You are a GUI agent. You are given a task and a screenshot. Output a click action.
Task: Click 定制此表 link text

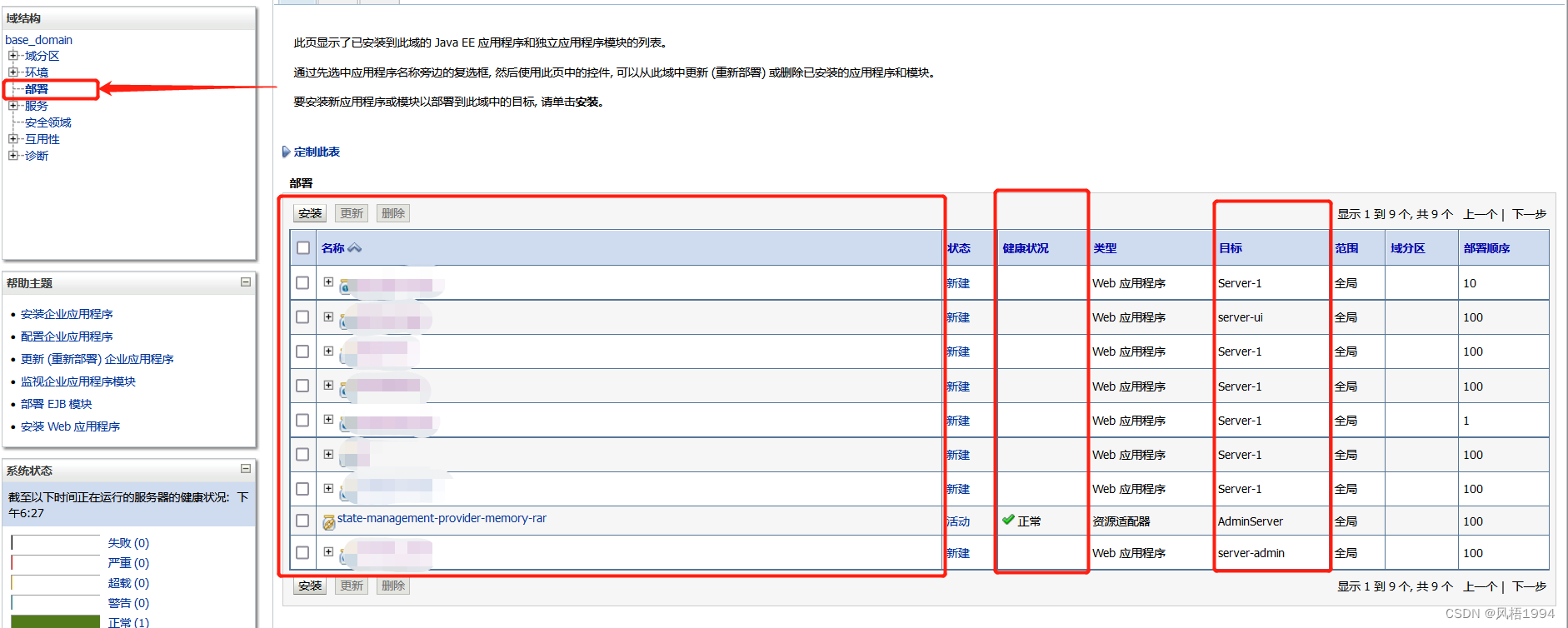[x=317, y=152]
